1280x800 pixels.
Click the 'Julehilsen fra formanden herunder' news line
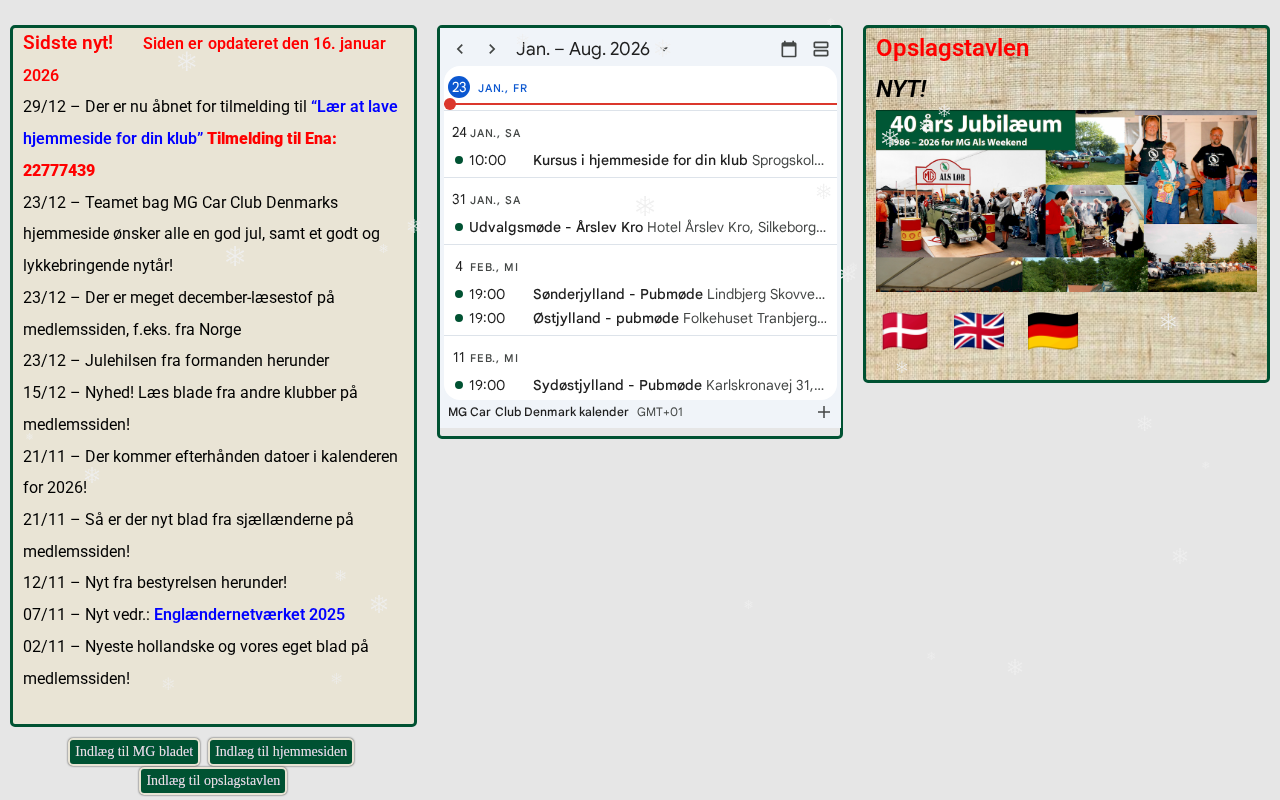[176, 361]
